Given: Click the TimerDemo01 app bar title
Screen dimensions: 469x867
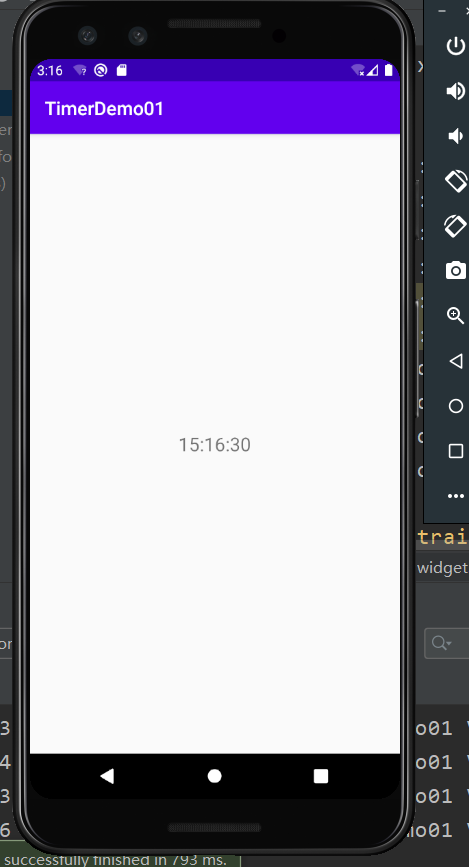Looking at the screenshot, I should click(104, 108).
